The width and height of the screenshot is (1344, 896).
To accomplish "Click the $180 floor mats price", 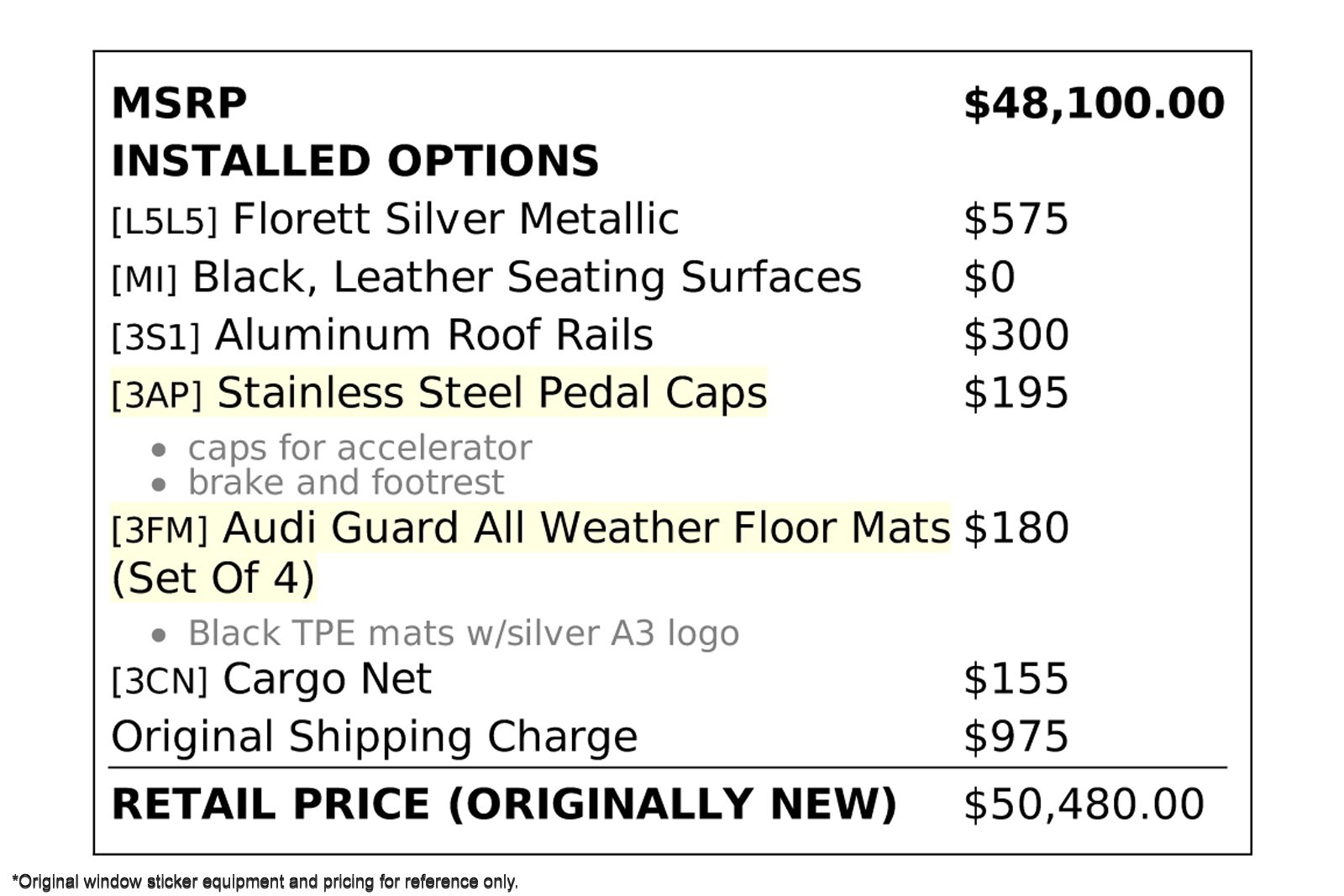I will click(x=1016, y=528).
